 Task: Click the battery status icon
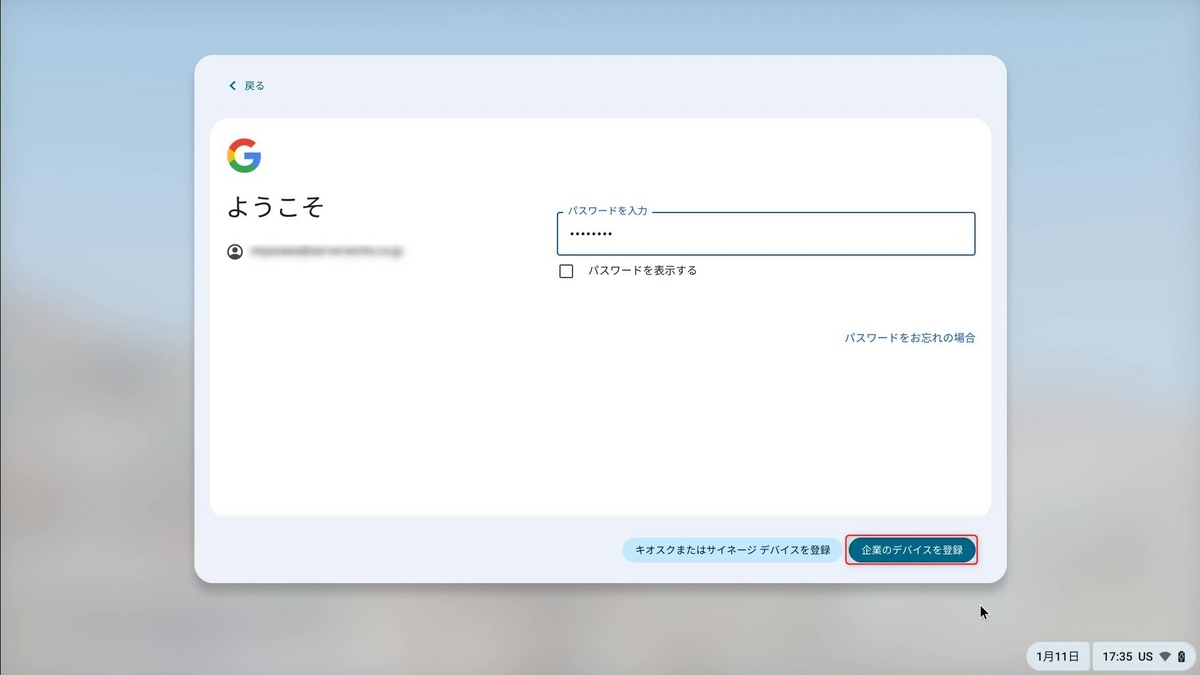[1180, 657]
